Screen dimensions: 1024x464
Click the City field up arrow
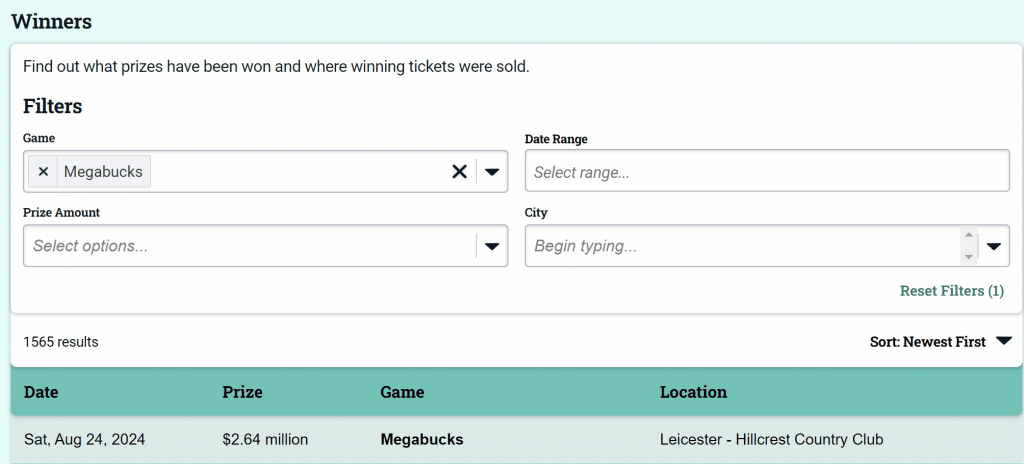pos(968,236)
